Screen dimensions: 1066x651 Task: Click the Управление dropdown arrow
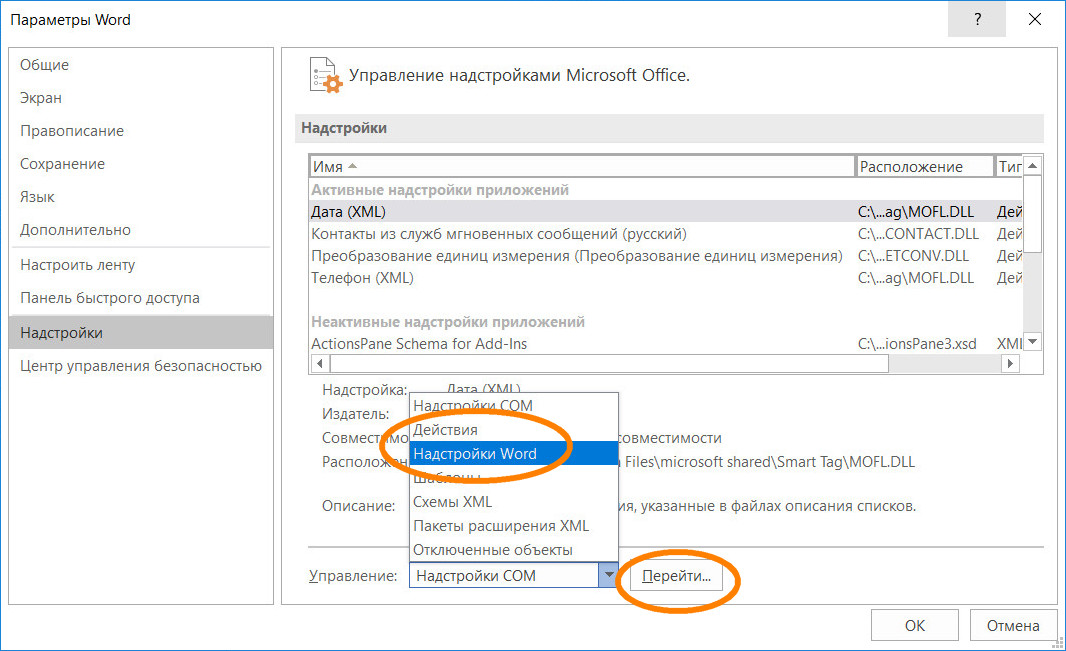coord(608,576)
